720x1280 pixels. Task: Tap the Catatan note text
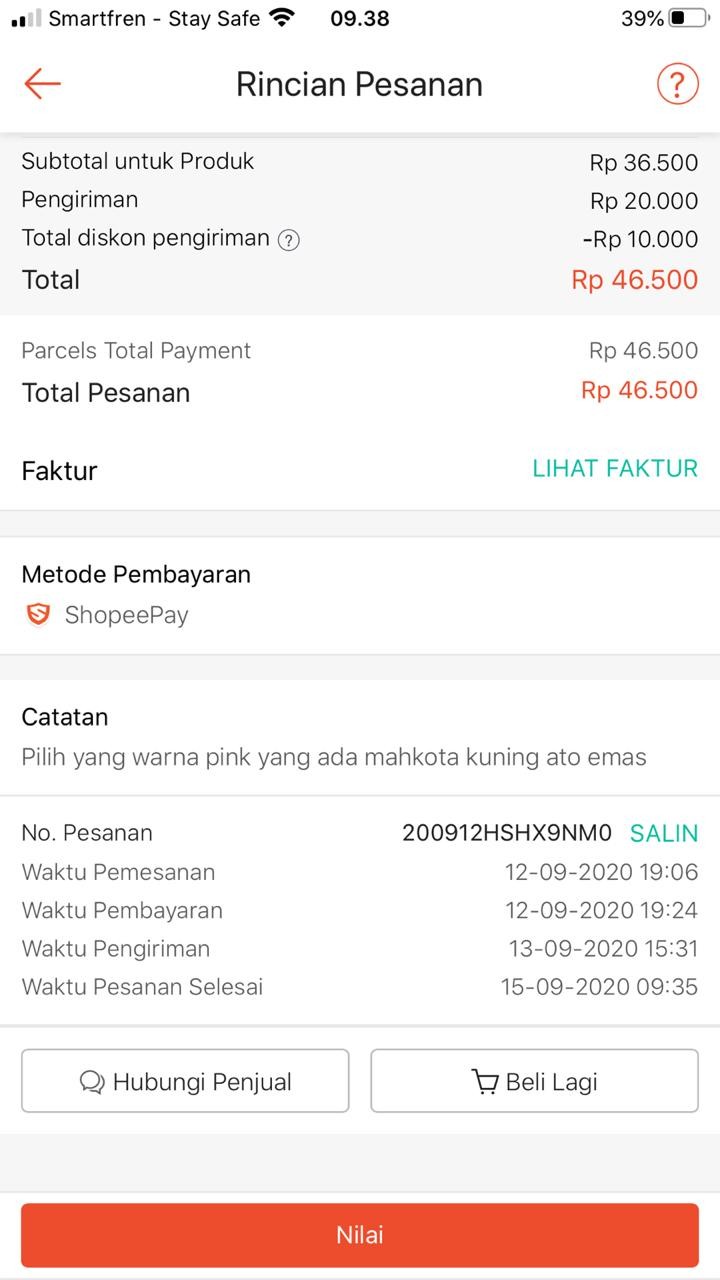(334, 757)
